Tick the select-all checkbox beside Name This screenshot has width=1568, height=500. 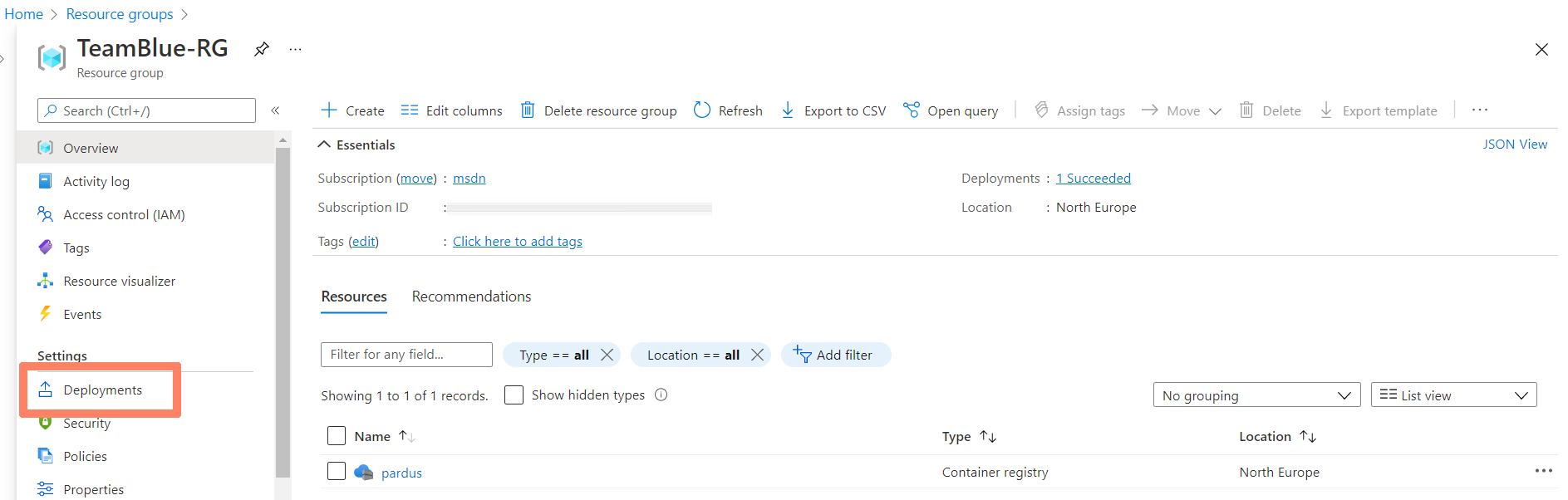pos(337,436)
